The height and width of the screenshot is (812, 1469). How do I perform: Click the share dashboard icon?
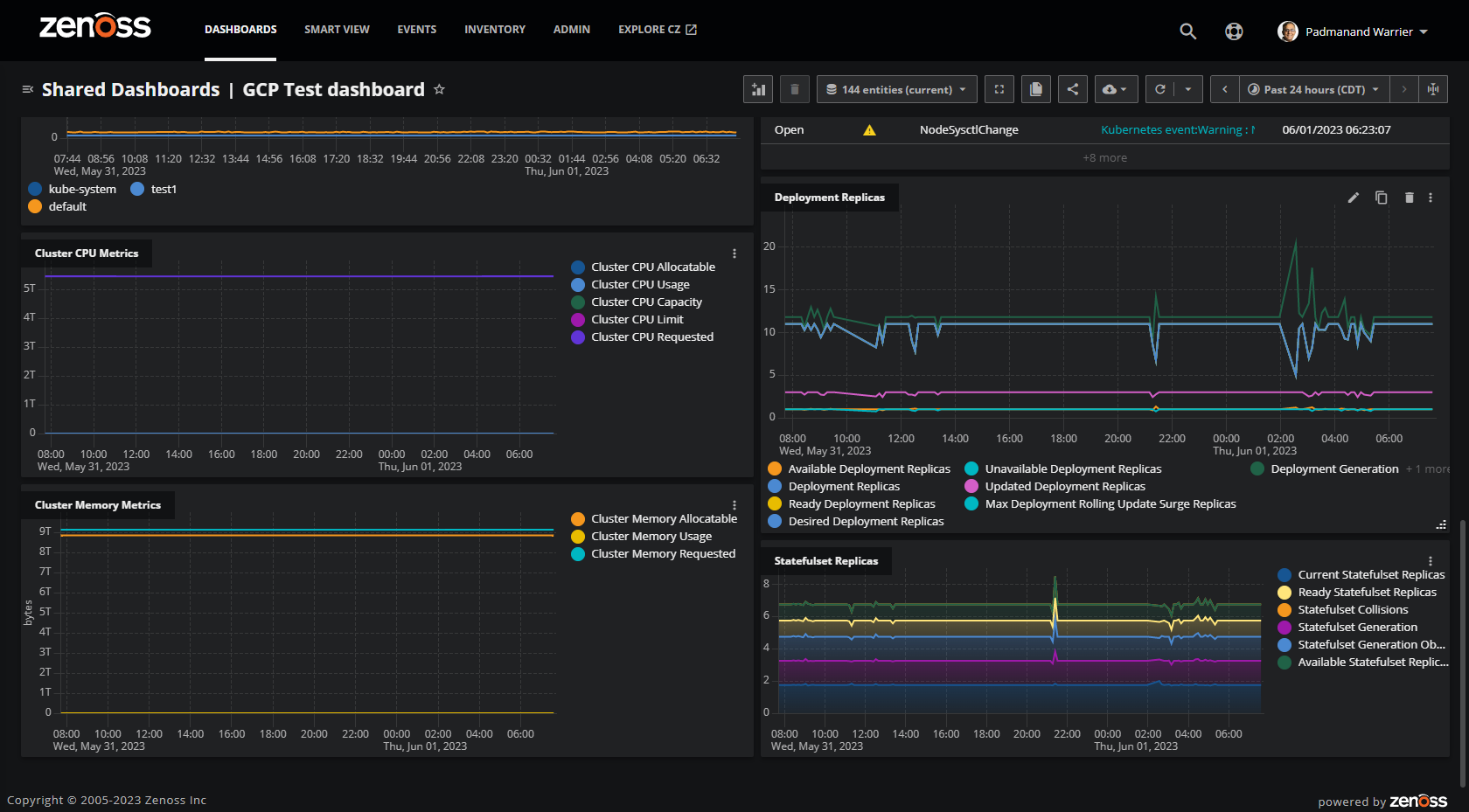pos(1073,89)
